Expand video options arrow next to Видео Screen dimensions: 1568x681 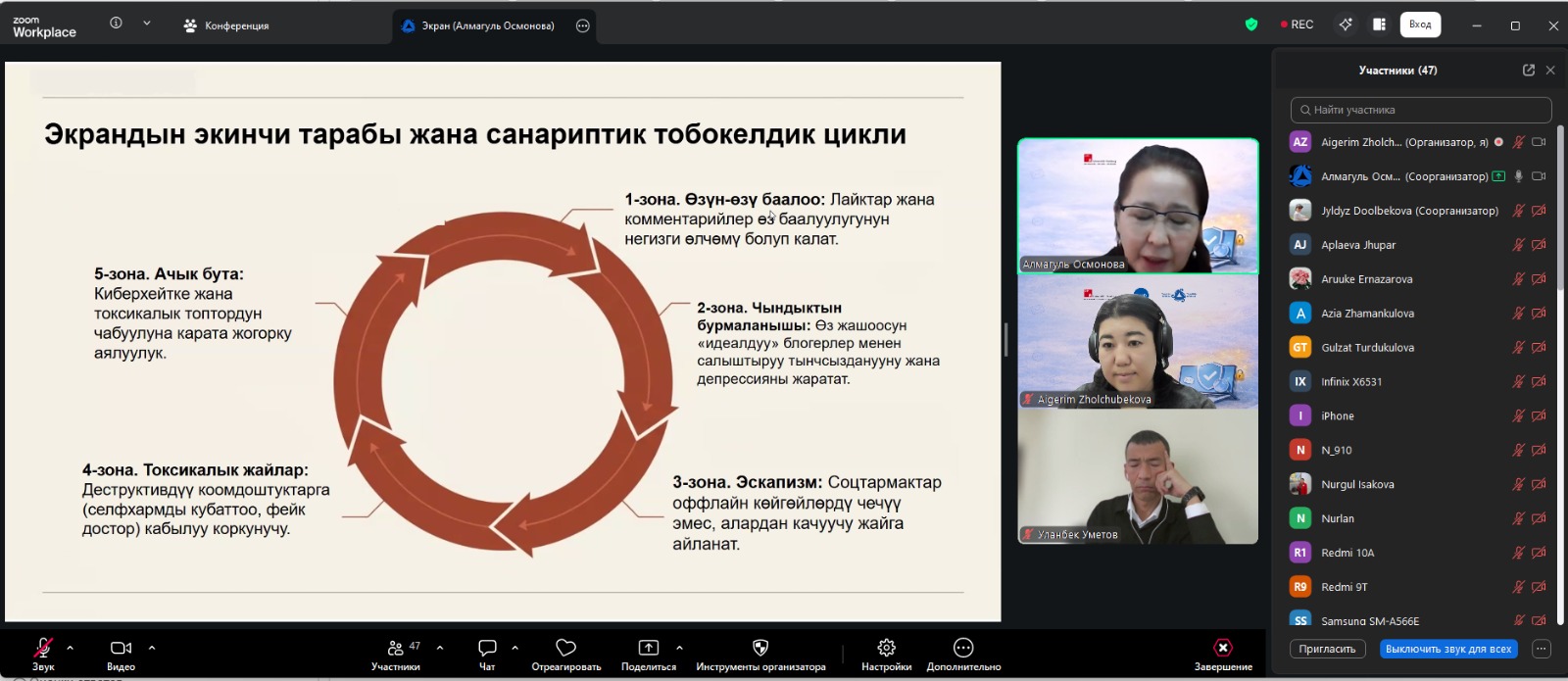pos(152,648)
